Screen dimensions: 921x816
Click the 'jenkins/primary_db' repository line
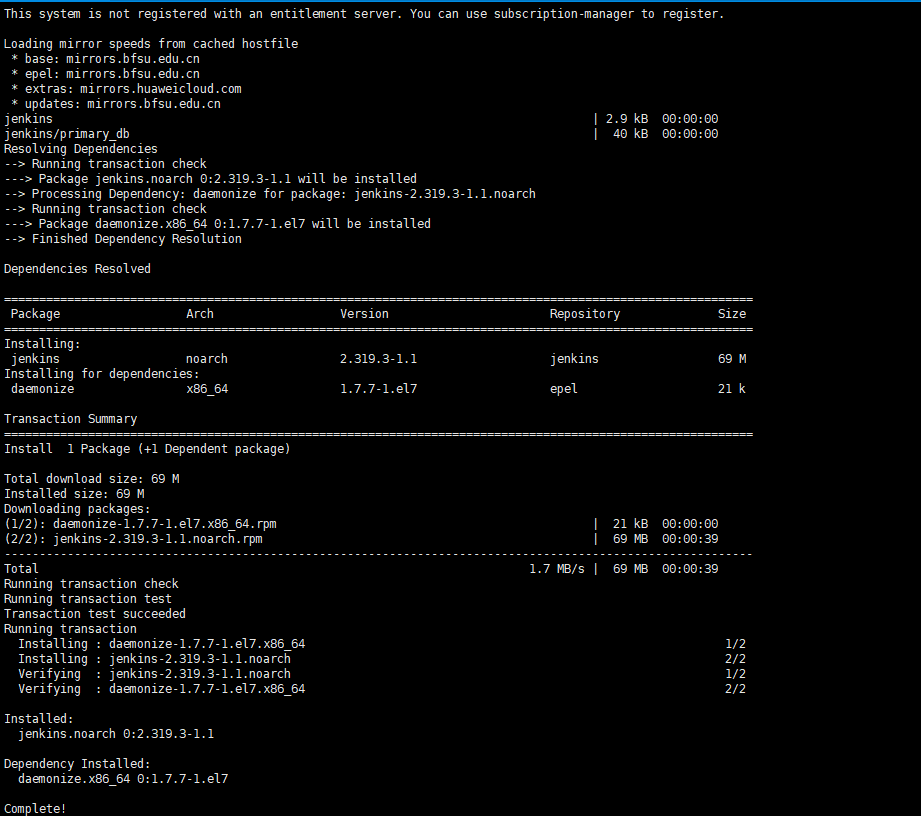(x=67, y=134)
